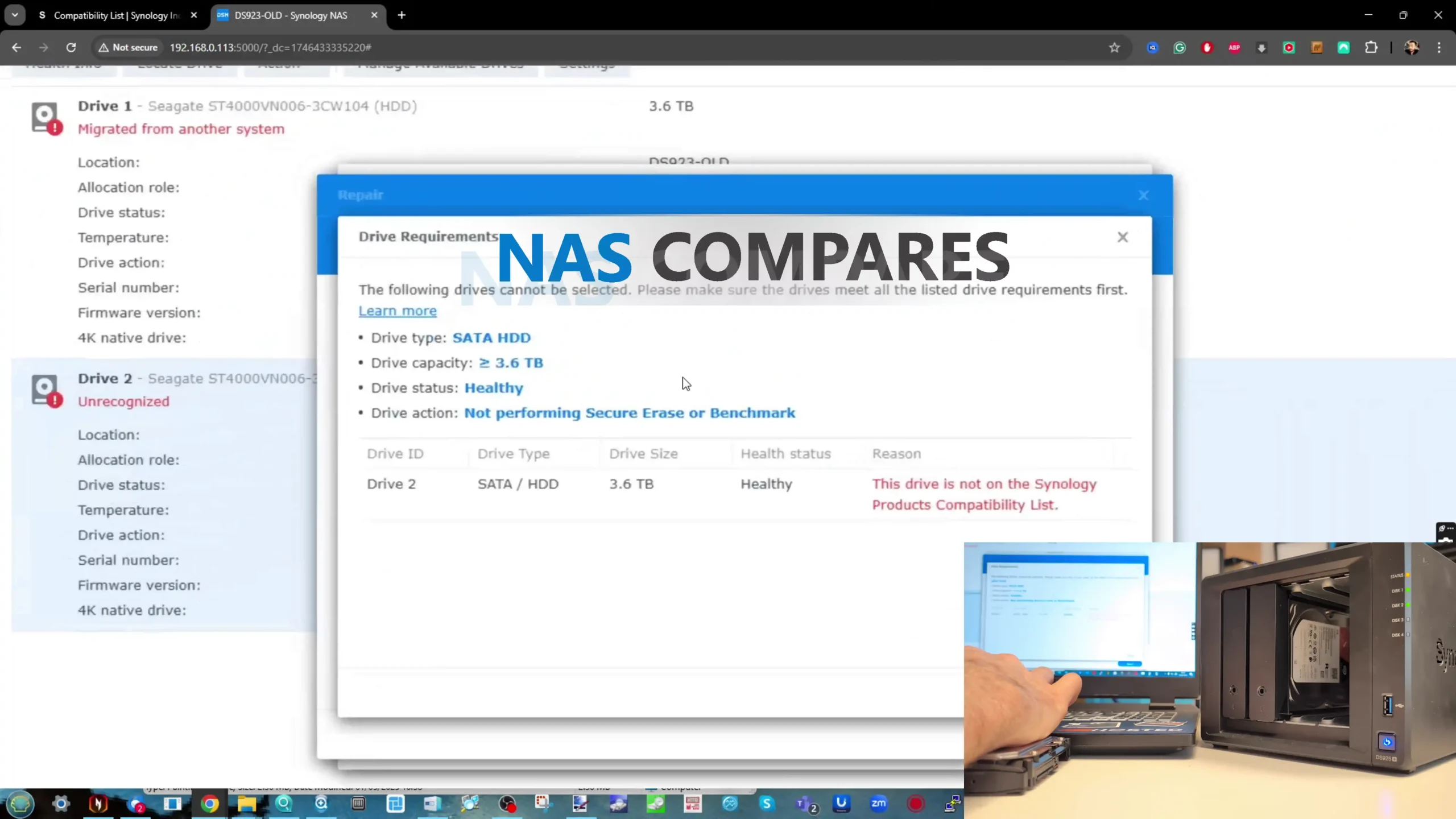Click 'Migrated from another system' status
The height and width of the screenshot is (819, 1456).
point(181,129)
